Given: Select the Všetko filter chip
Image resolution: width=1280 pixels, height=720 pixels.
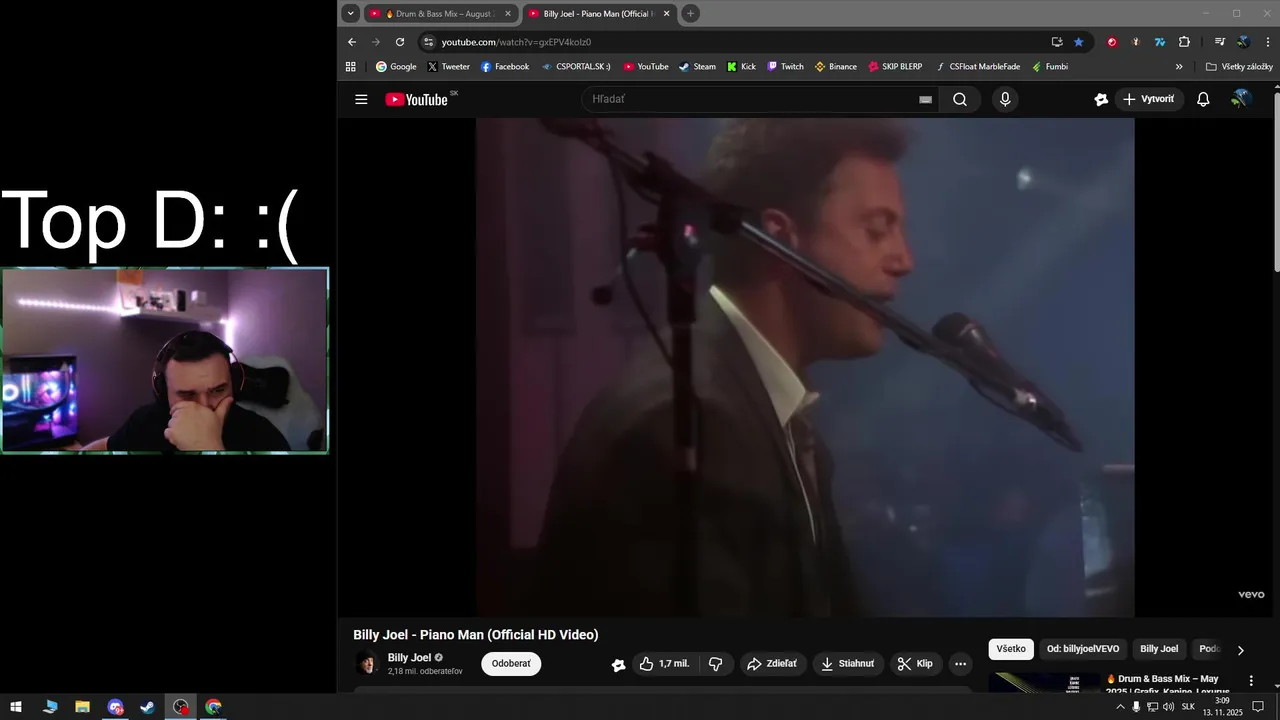Looking at the screenshot, I should coord(1011,649).
